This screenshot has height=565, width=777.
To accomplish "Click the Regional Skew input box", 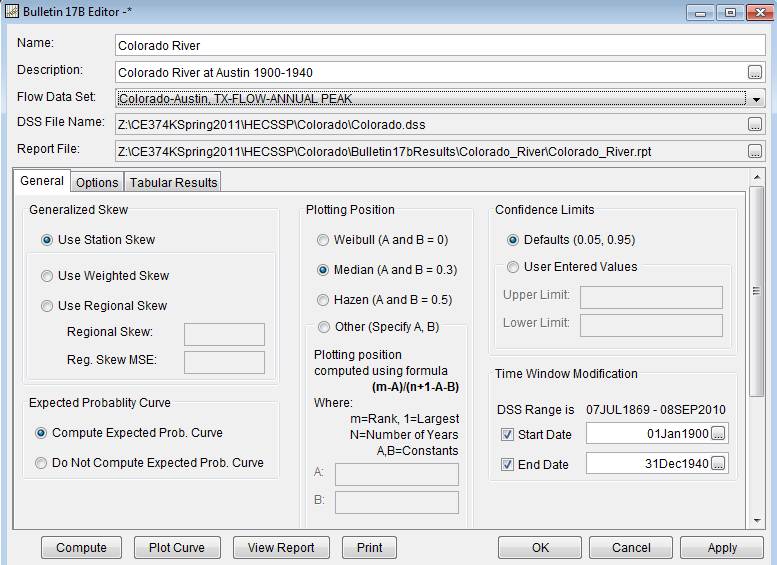I will click(224, 335).
